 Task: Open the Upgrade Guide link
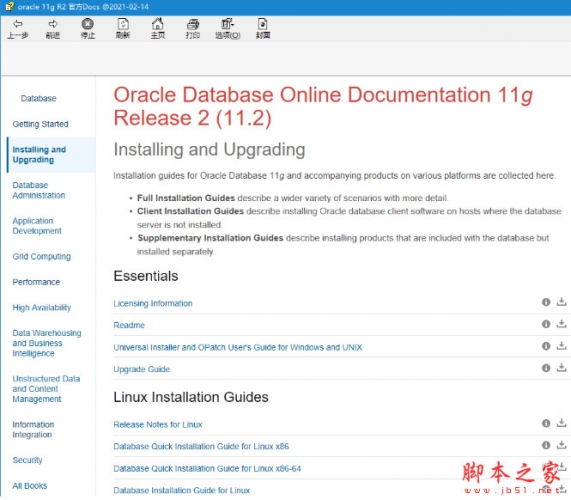tap(142, 369)
